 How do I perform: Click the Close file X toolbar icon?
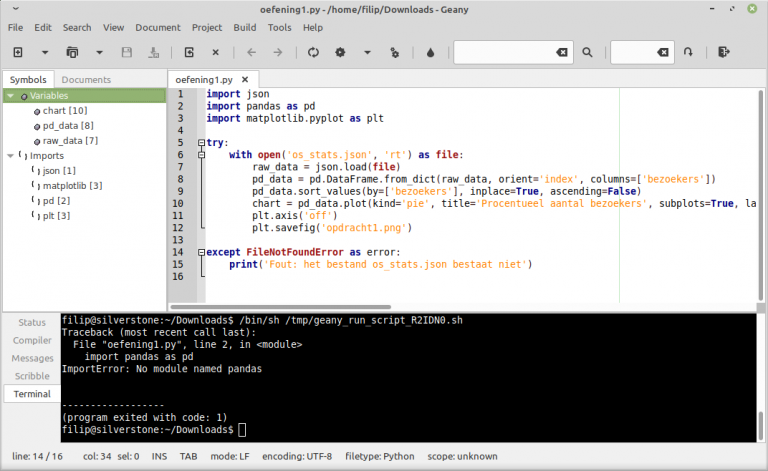tap(216, 52)
